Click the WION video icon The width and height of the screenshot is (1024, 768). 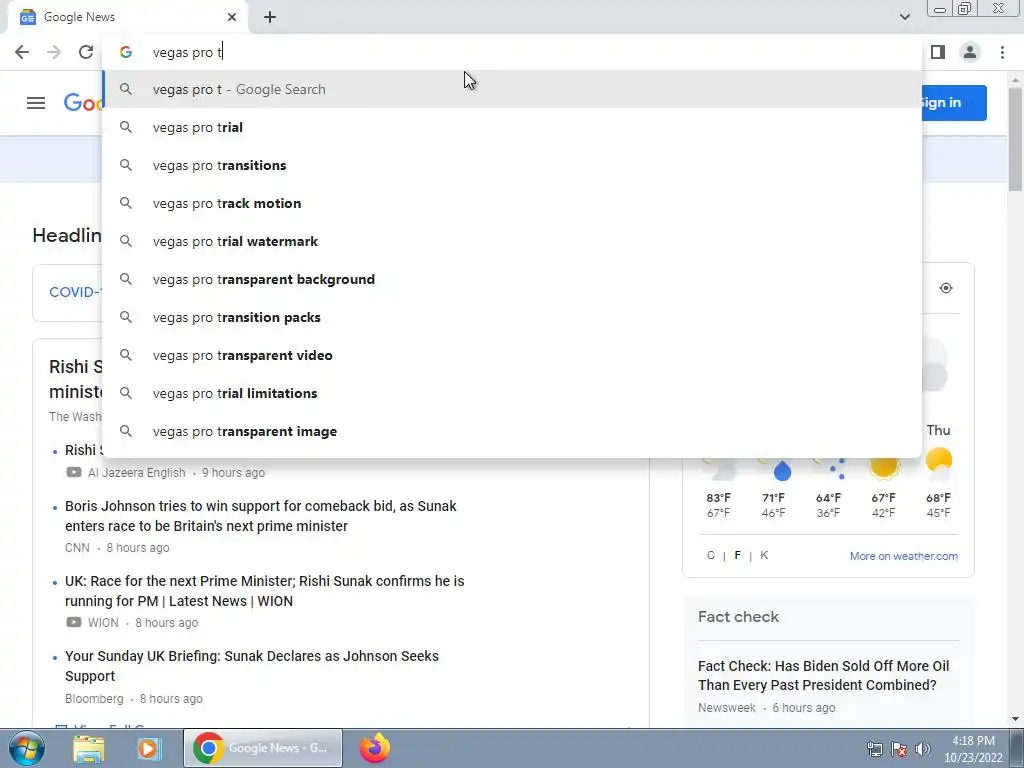tap(74, 622)
